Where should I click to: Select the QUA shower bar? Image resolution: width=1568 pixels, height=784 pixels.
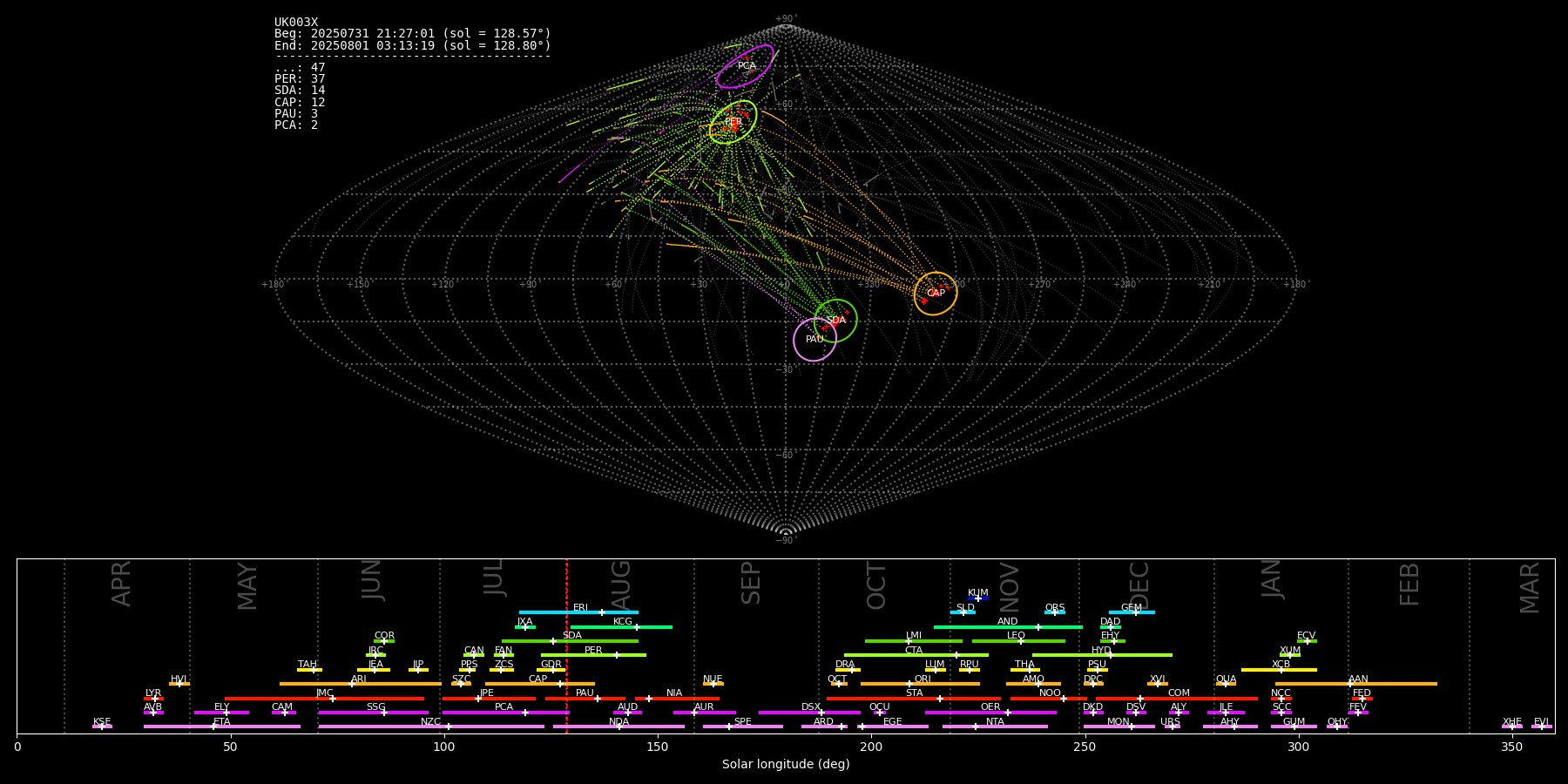[1226, 684]
